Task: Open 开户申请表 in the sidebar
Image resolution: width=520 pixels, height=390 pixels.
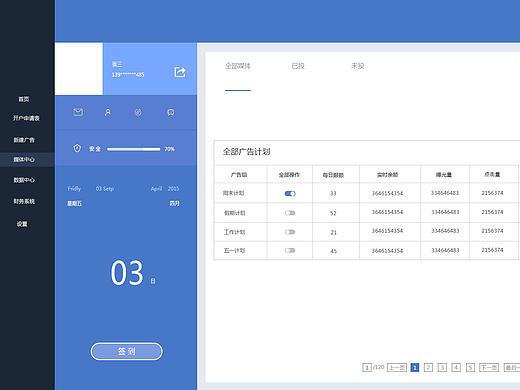Action: tap(26, 118)
